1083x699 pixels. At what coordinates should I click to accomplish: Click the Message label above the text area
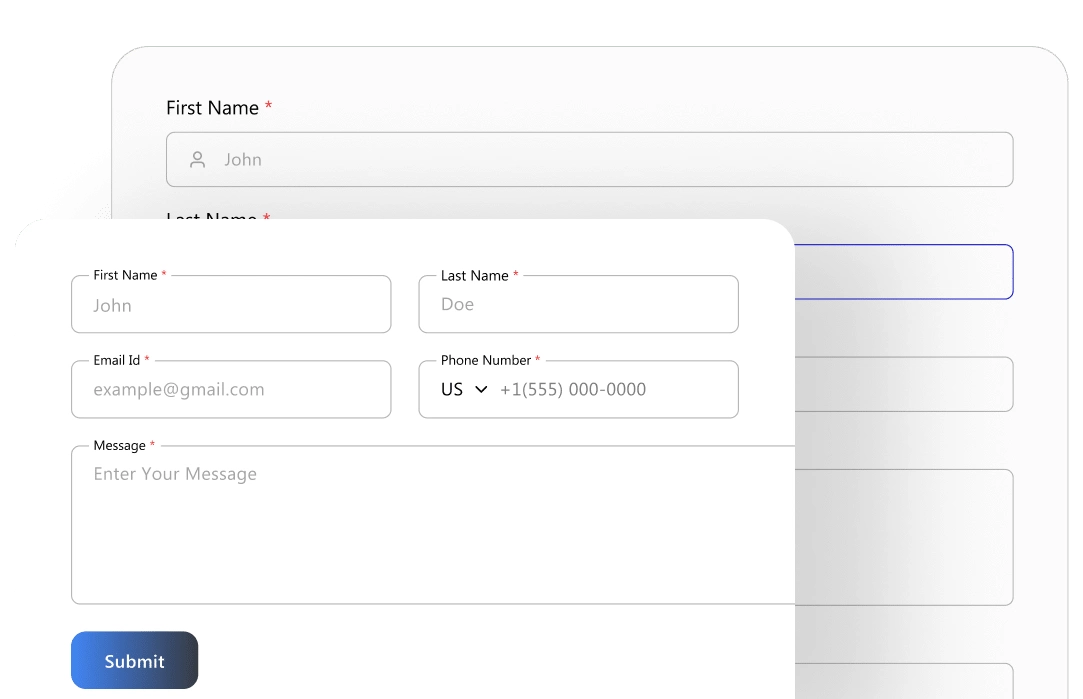(x=120, y=445)
